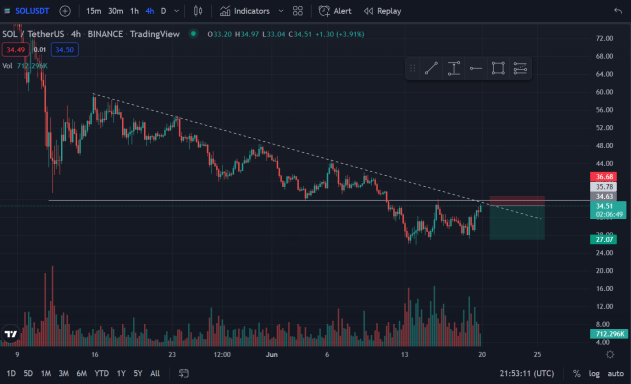
Task: Open chart settings gear icon
Action: click(610, 355)
